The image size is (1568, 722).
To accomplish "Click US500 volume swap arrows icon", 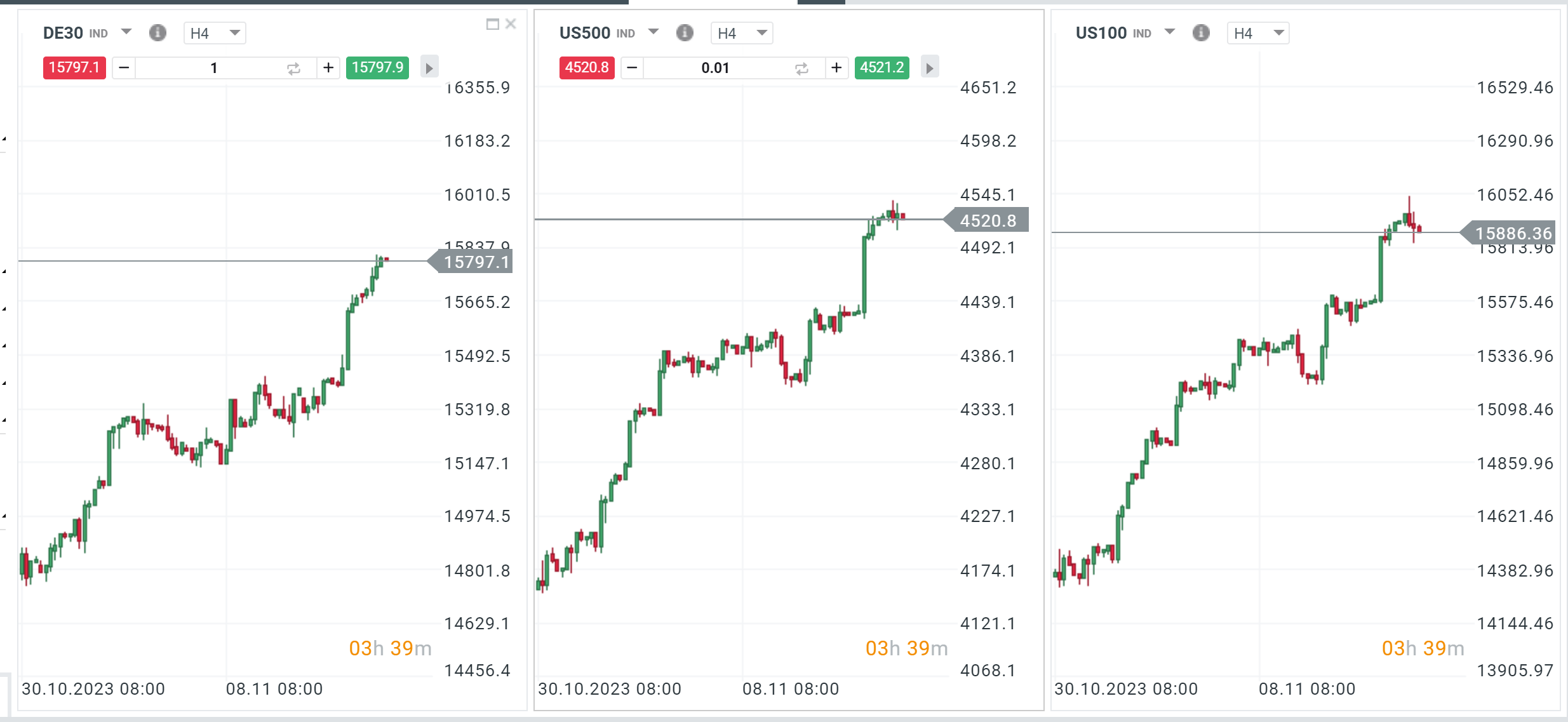I will [801, 68].
